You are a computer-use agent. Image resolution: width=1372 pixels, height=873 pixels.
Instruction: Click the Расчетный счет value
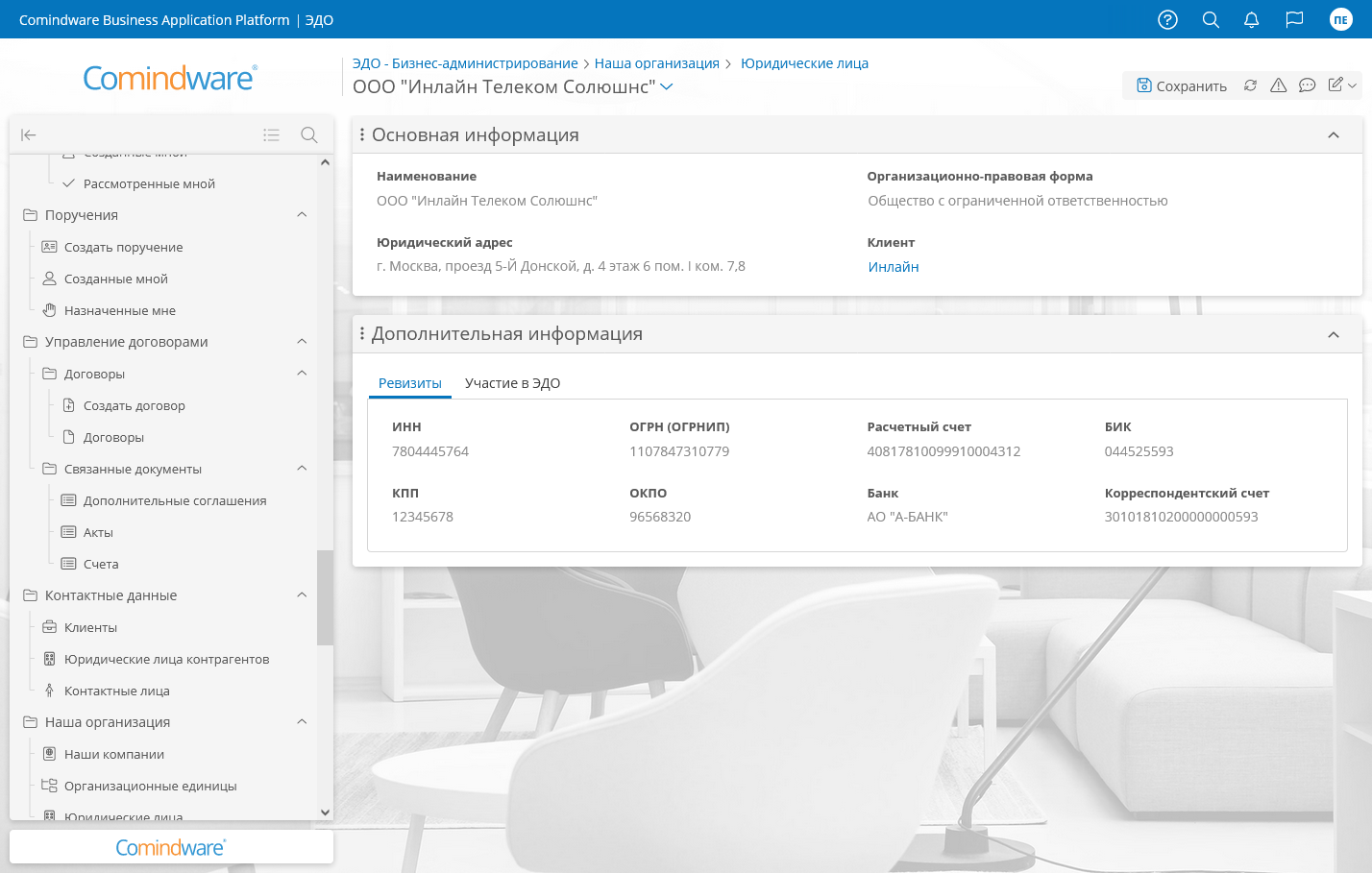coord(943,451)
